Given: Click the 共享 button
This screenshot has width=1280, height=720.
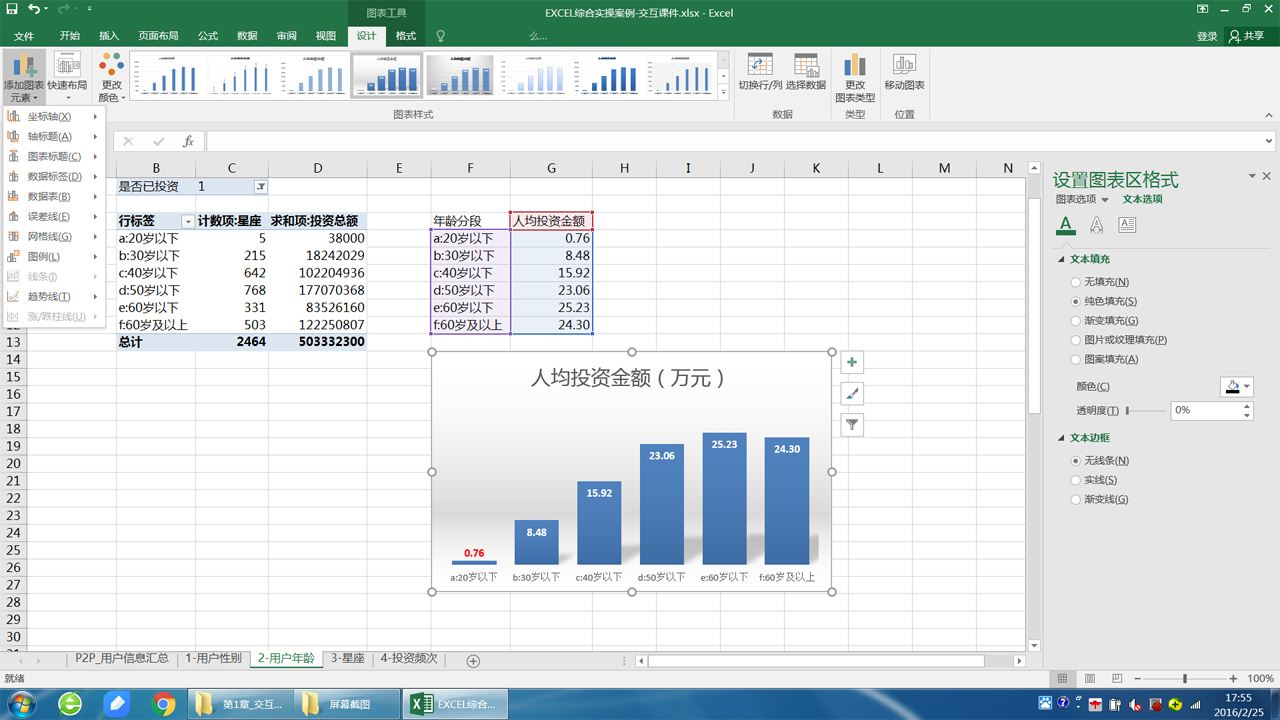Looking at the screenshot, I should click(x=1247, y=36).
